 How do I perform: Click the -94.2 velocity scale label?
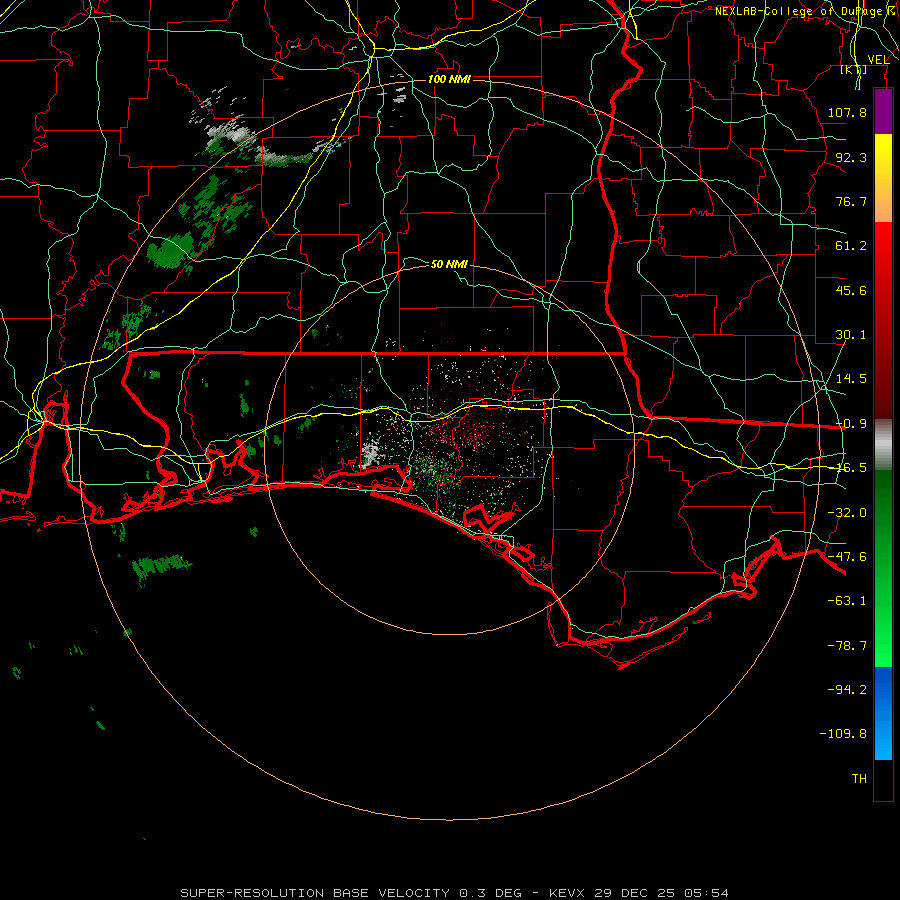click(847, 690)
